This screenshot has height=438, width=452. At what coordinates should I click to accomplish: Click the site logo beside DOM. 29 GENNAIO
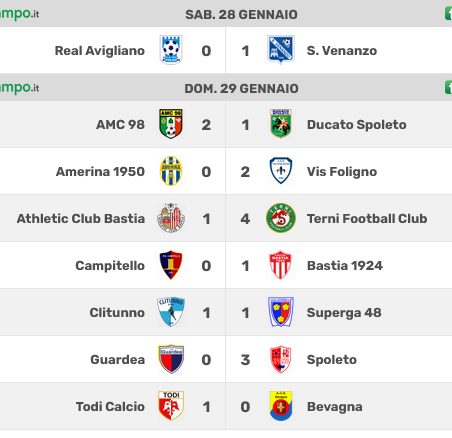click(19, 88)
